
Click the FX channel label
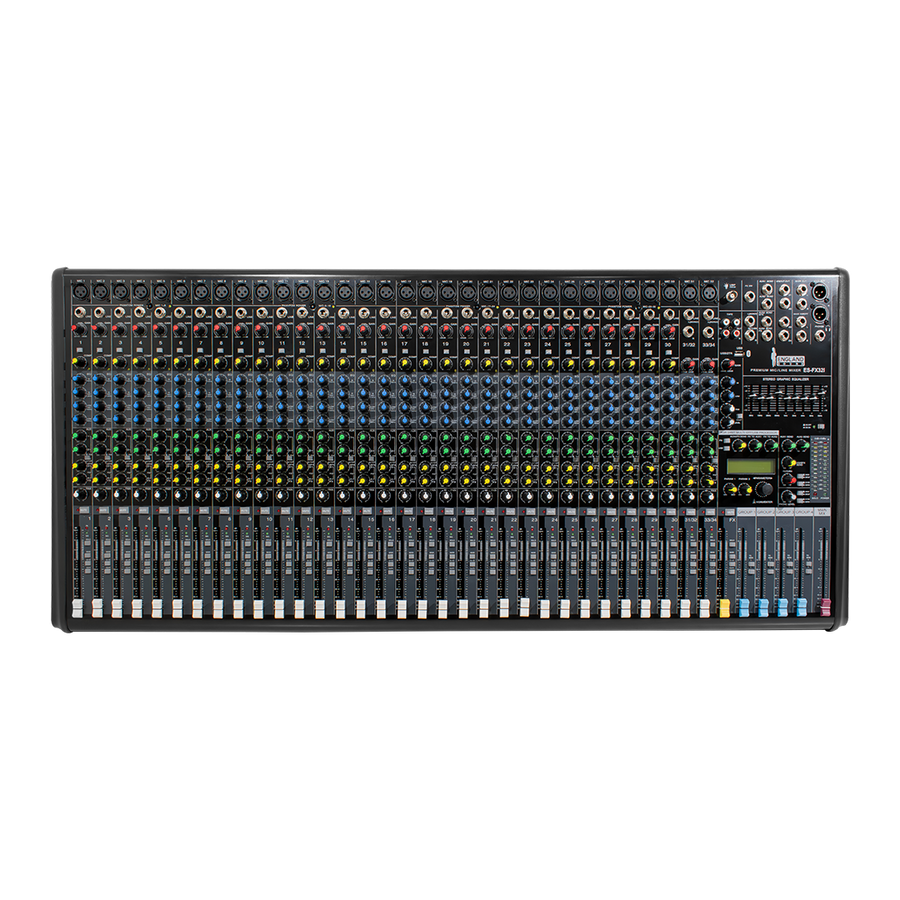[731, 519]
